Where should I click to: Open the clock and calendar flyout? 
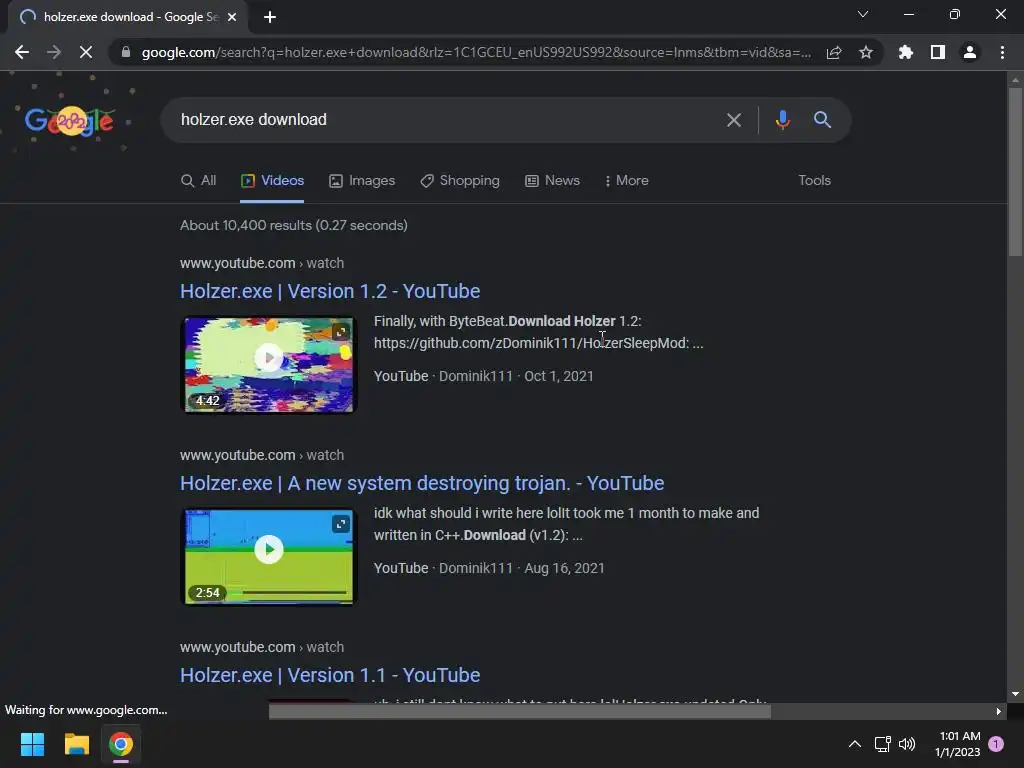coord(957,744)
